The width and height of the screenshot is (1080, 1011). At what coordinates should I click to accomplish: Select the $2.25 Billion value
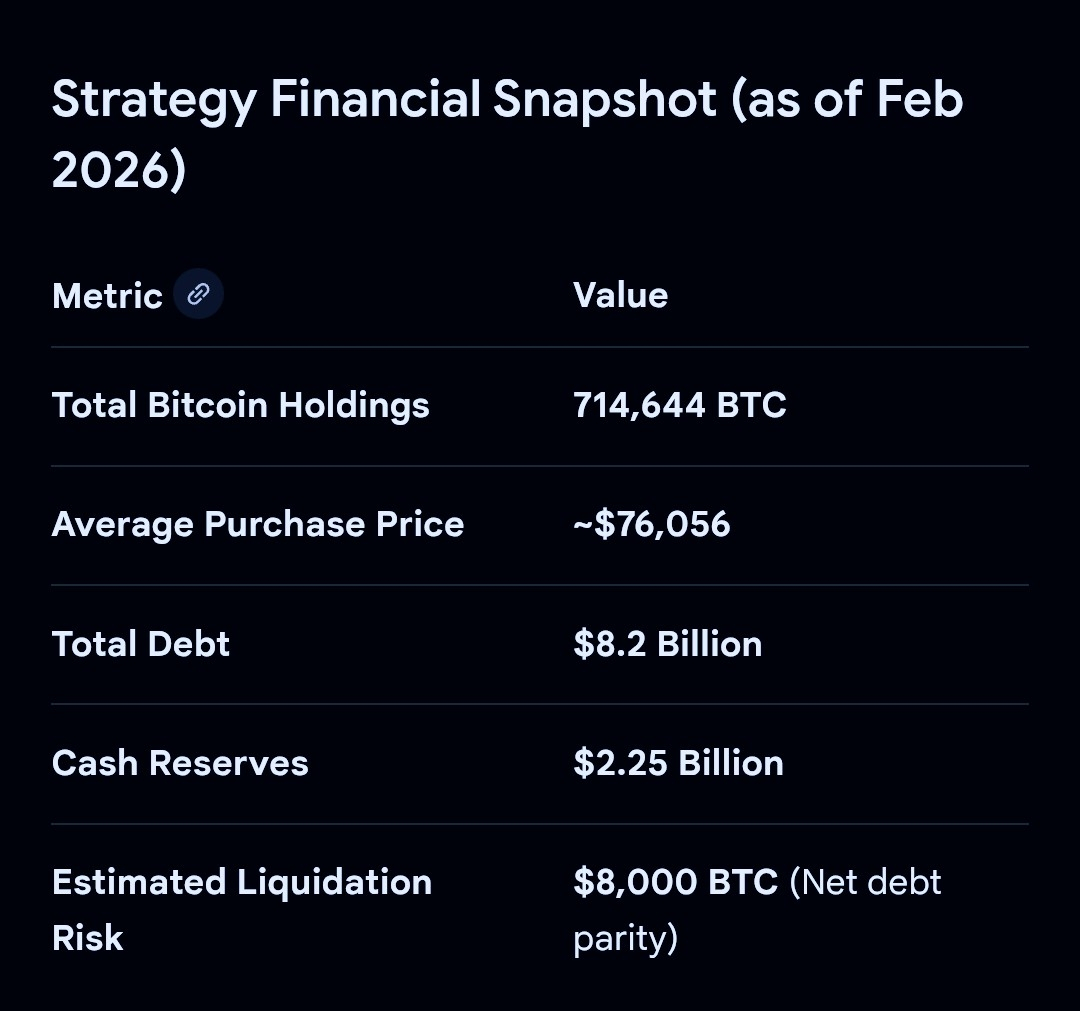[678, 763]
